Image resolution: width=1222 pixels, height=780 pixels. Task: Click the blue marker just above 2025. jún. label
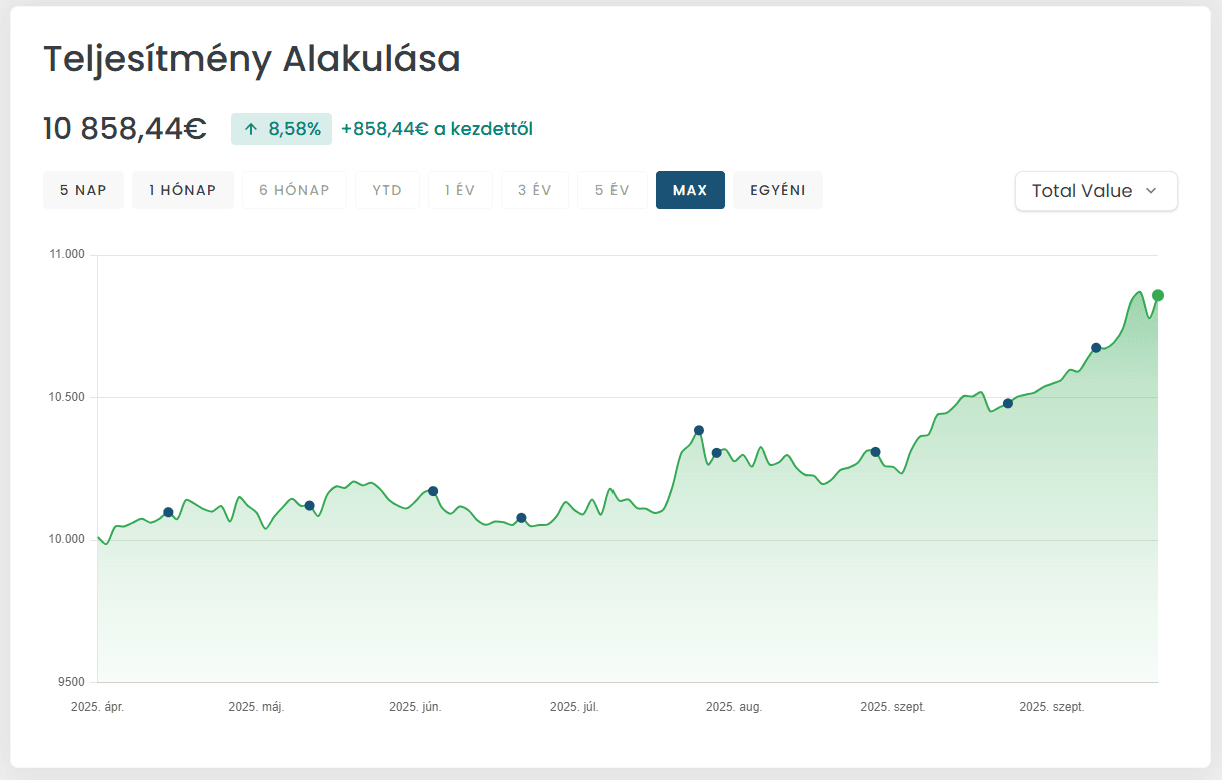(433, 491)
